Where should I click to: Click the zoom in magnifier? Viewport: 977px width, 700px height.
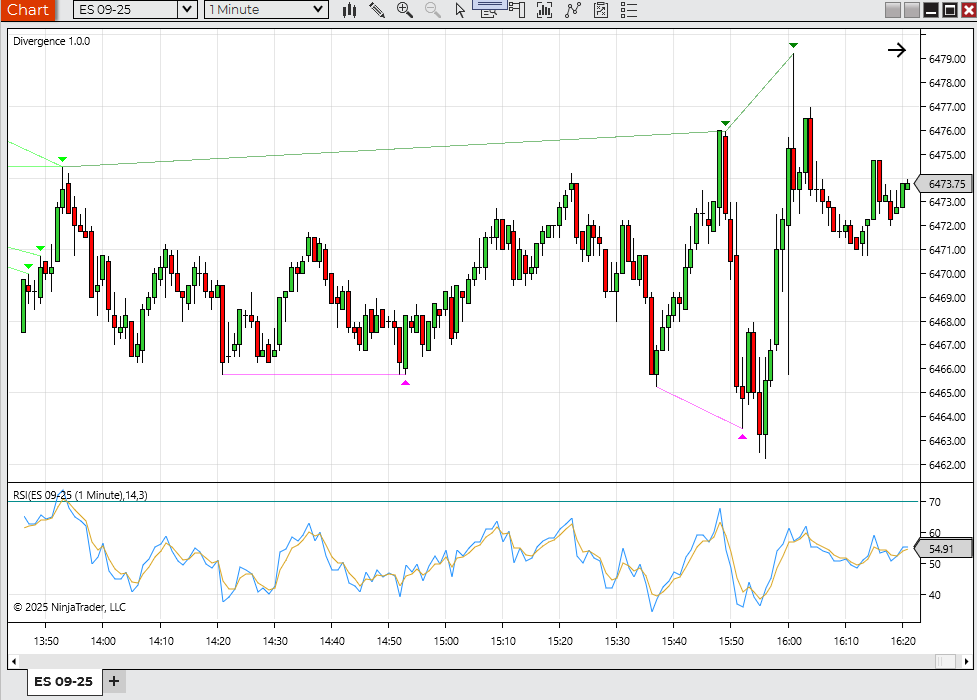tap(404, 10)
